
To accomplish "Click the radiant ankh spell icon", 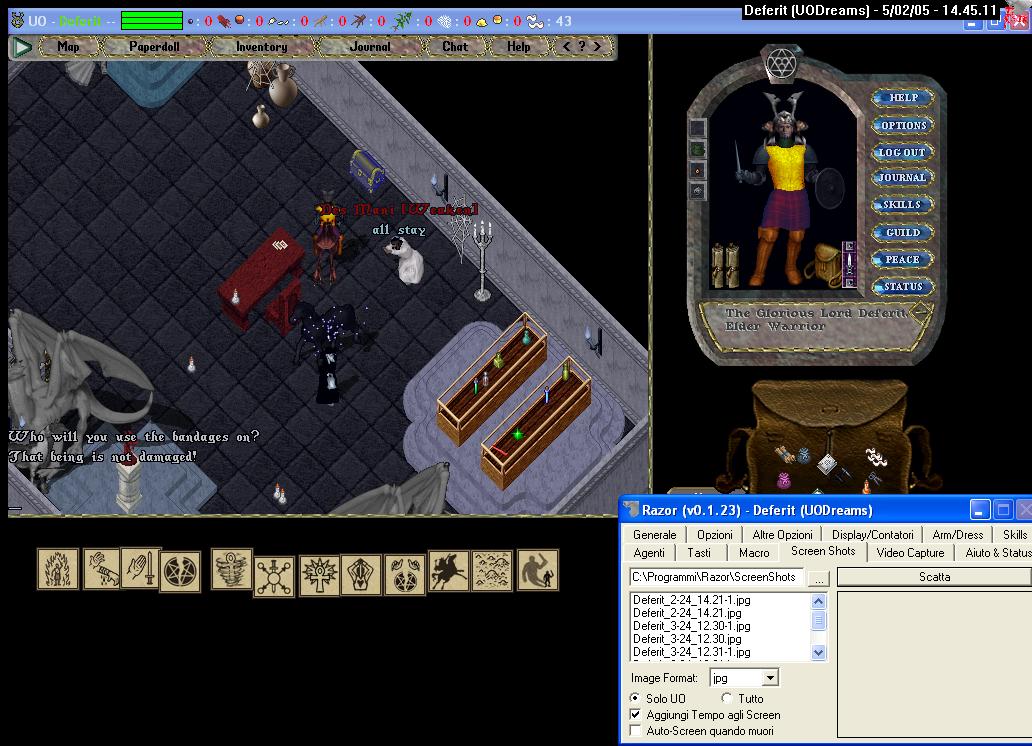I will coord(319,575).
